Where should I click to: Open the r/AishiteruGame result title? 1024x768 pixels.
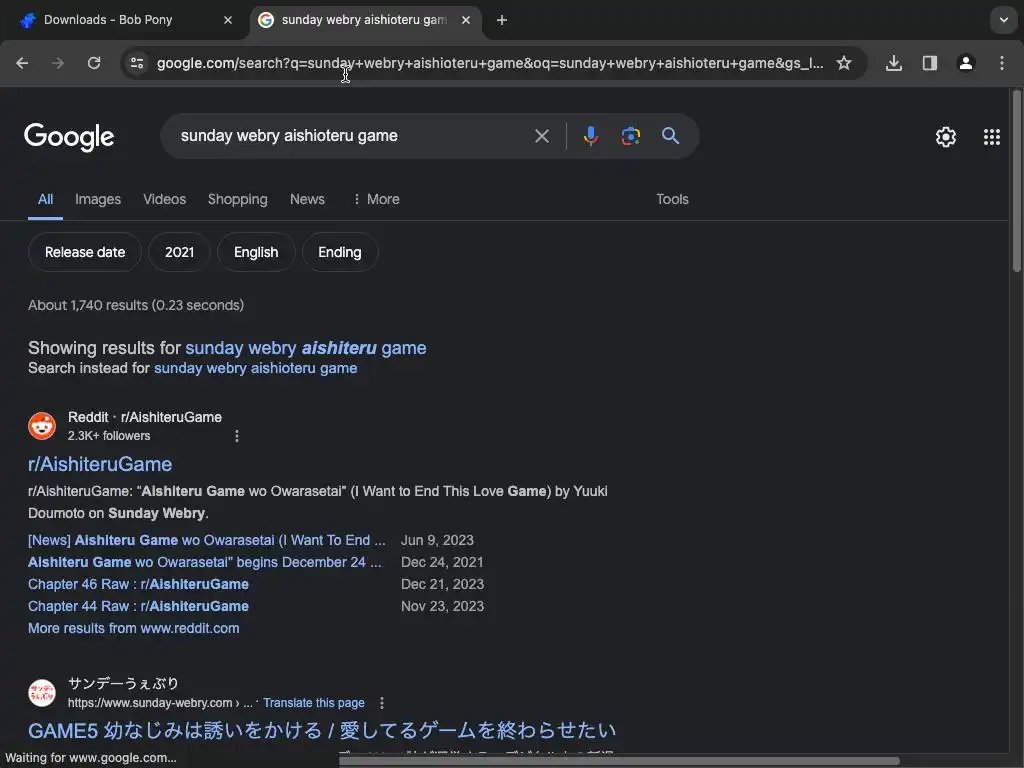[100, 464]
